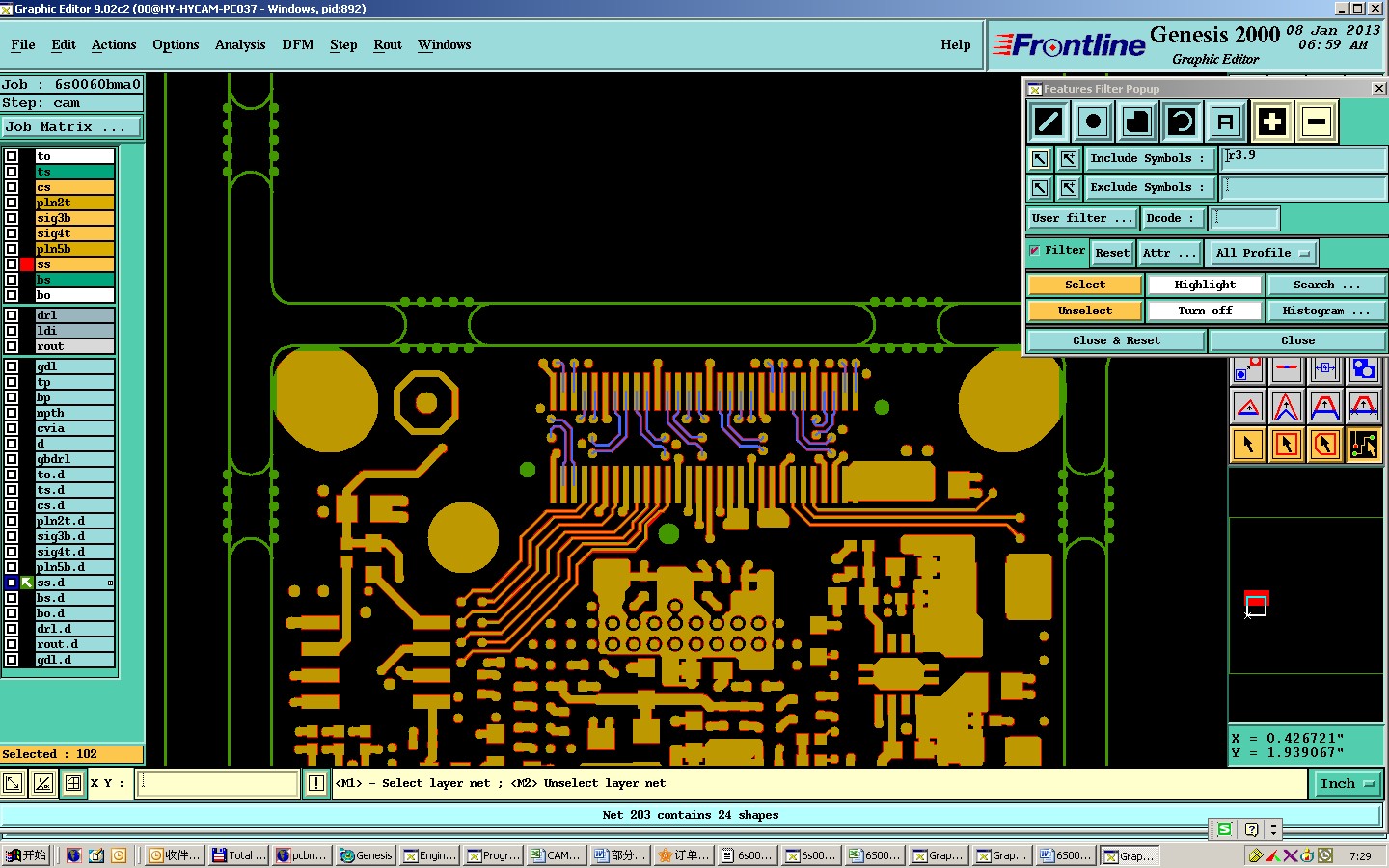Viewport: 1389px width, 868px height.
Task: Click the X Y coordinate input field
Action: pyautogui.click(x=218, y=783)
